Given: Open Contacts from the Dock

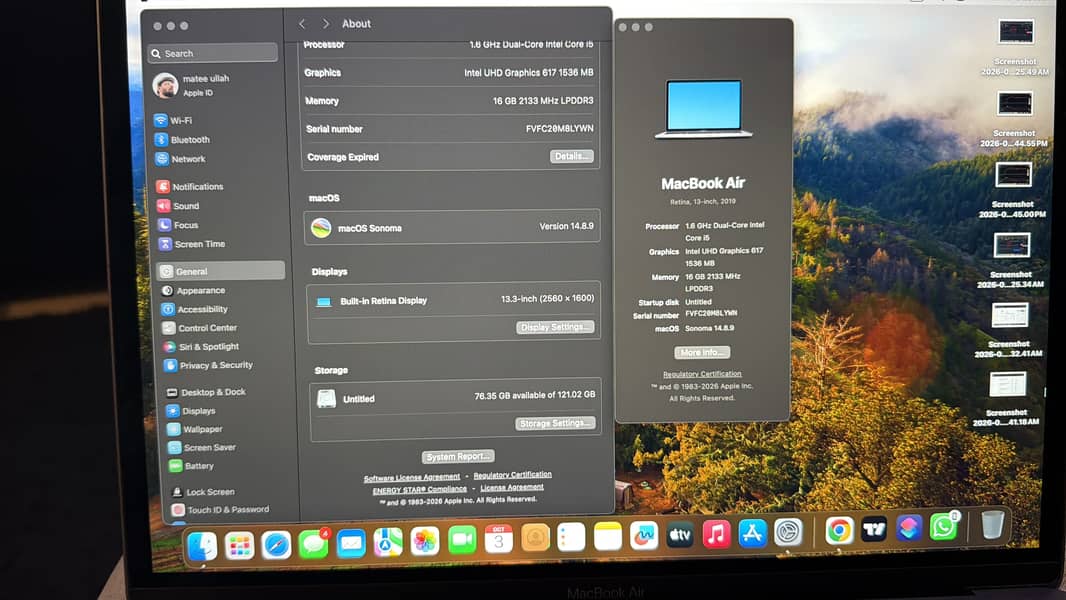Looking at the screenshot, I should coord(535,538).
